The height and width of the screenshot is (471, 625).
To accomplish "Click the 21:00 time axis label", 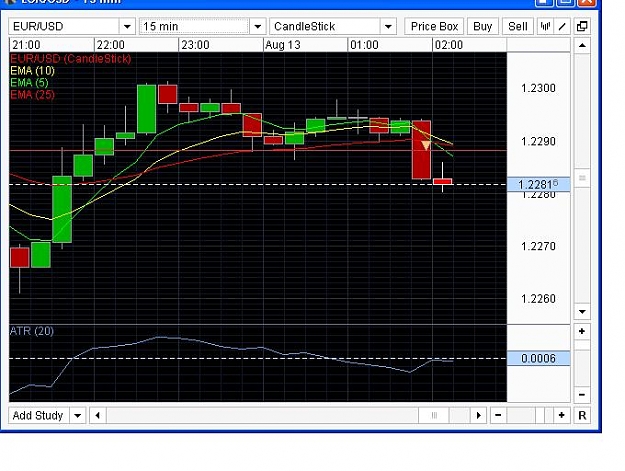I will pyautogui.click(x=26, y=45).
